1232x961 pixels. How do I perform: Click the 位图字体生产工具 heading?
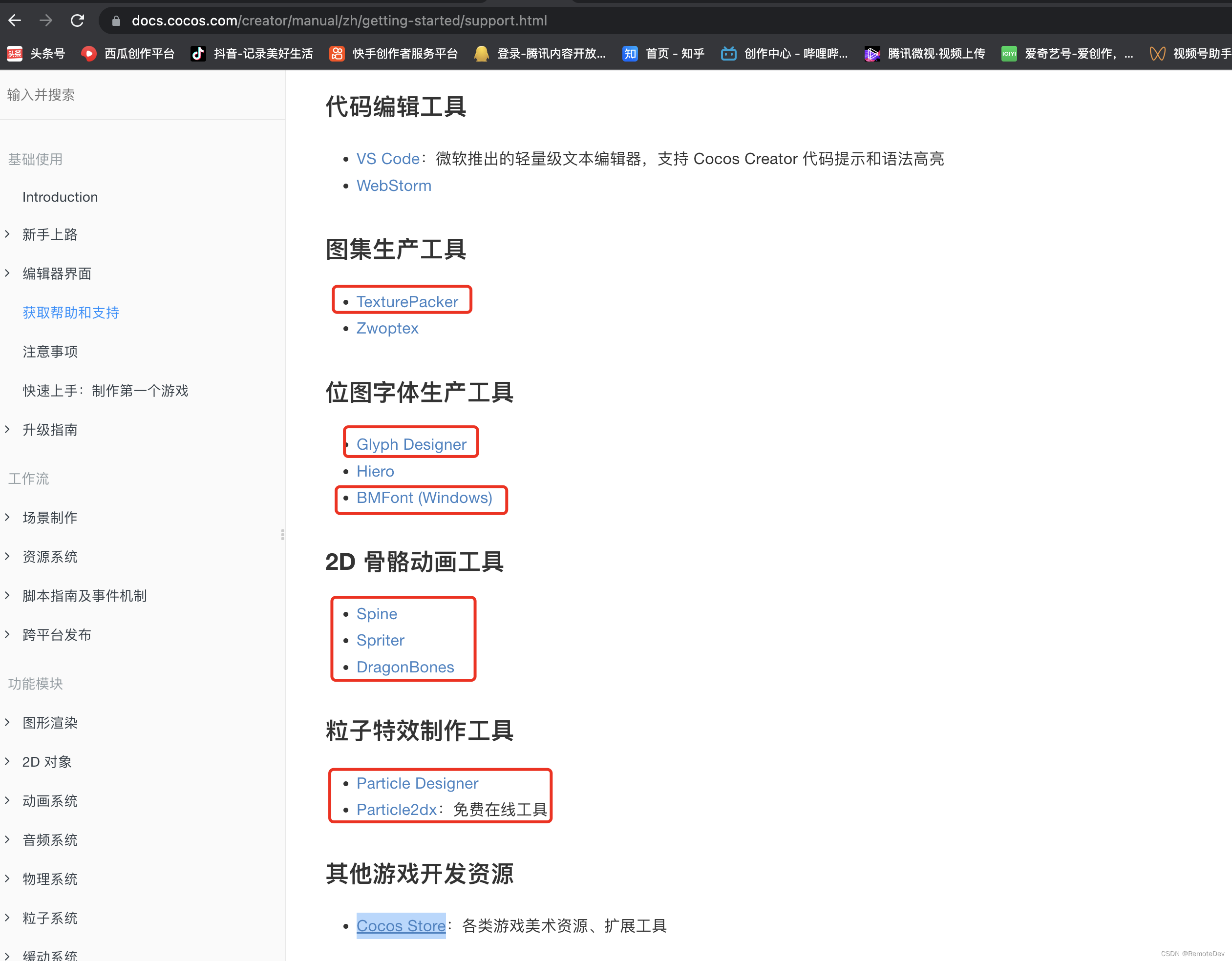point(419,392)
